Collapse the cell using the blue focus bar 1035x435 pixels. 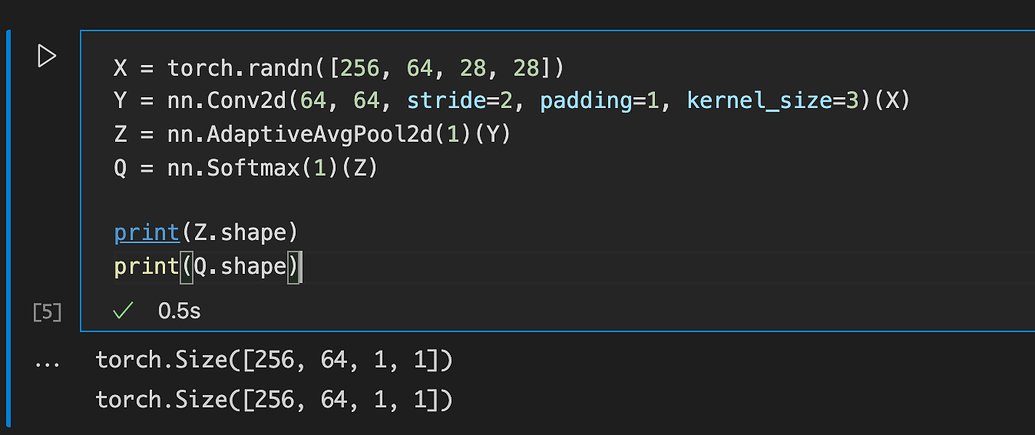coord(8,180)
